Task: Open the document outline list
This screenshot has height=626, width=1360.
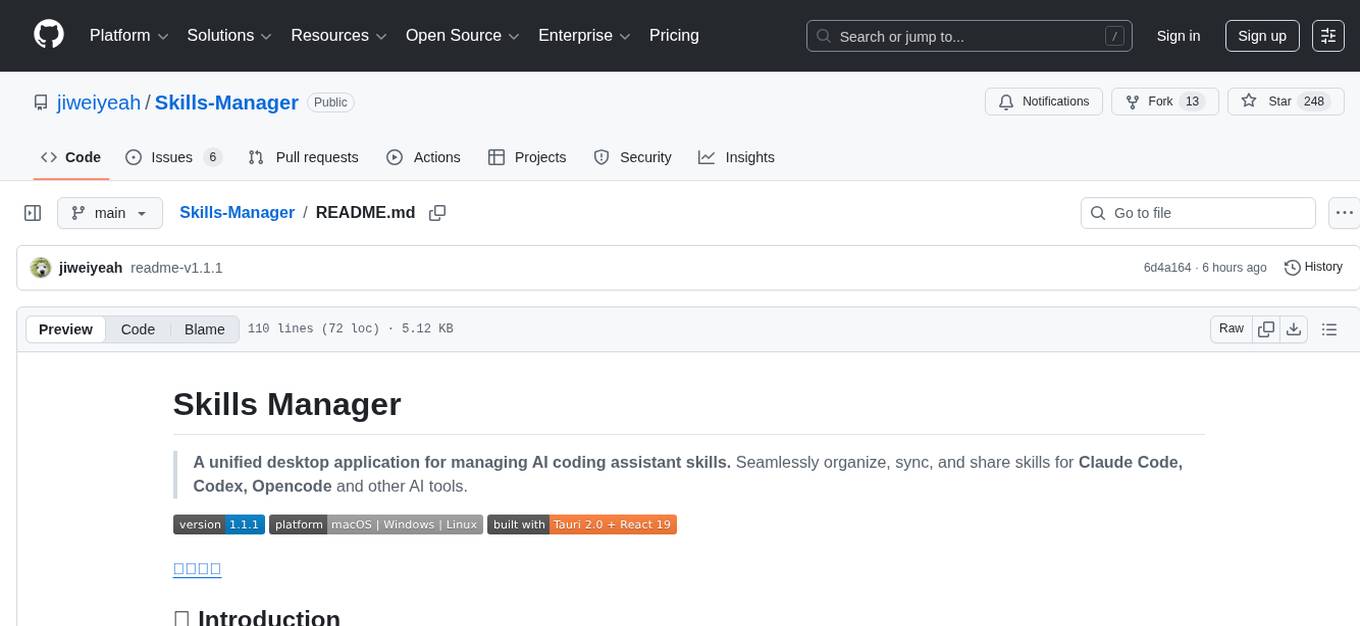Action: coord(1329,329)
